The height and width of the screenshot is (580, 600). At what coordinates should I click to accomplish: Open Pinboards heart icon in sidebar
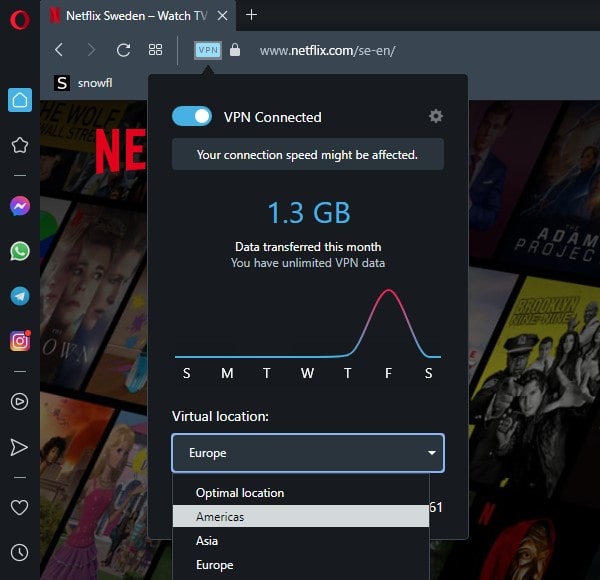click(x=20, y=508)
